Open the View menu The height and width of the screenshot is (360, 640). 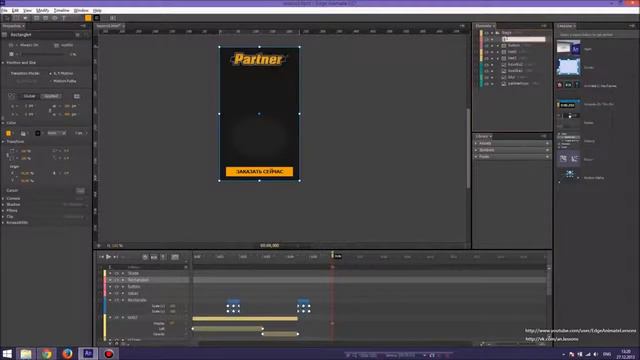click(27, 10)
